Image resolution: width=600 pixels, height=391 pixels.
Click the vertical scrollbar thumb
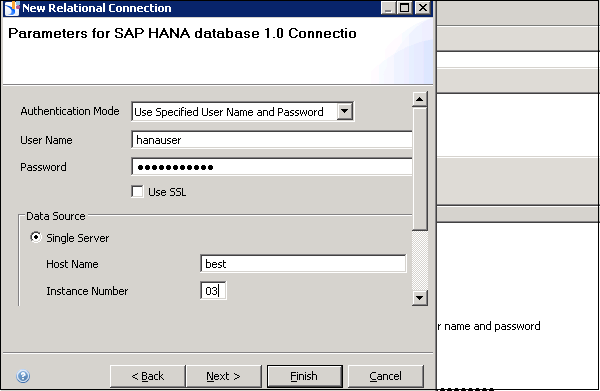point(420,169)
